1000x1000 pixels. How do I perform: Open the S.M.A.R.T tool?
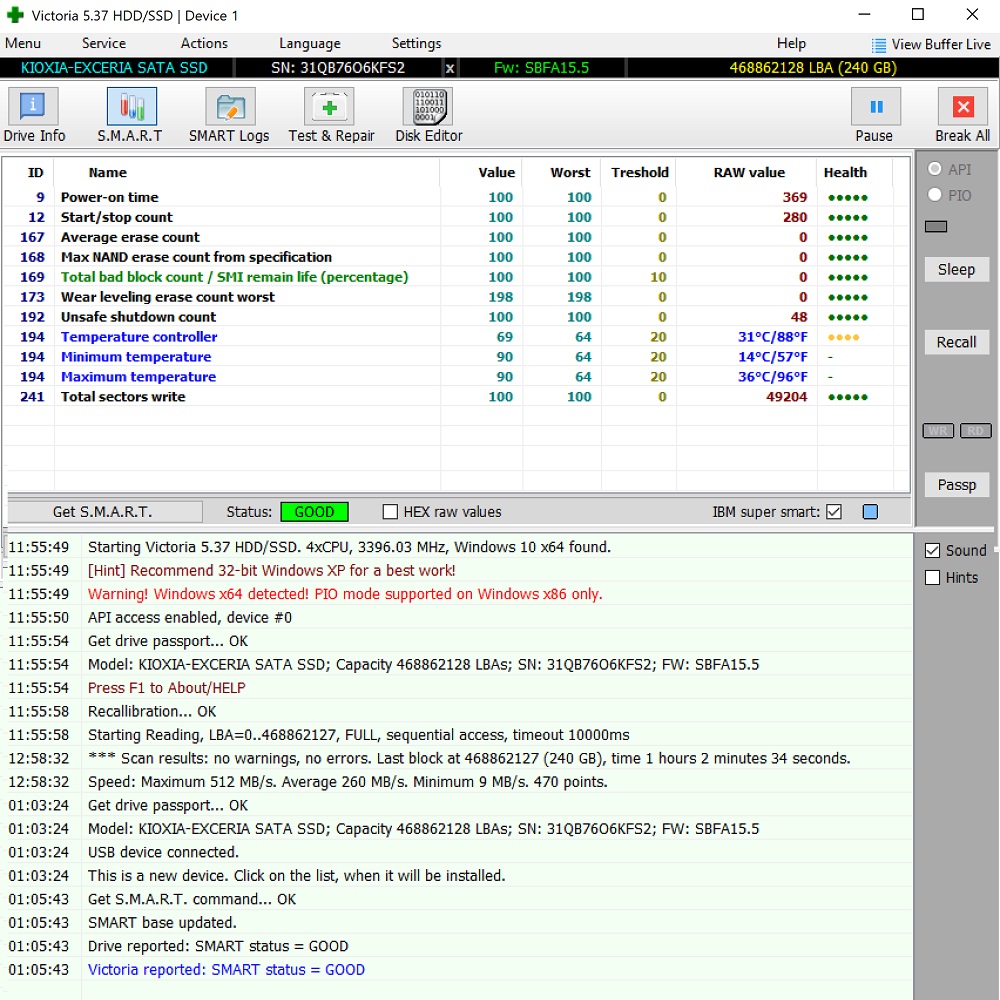[x=131, y=107]
